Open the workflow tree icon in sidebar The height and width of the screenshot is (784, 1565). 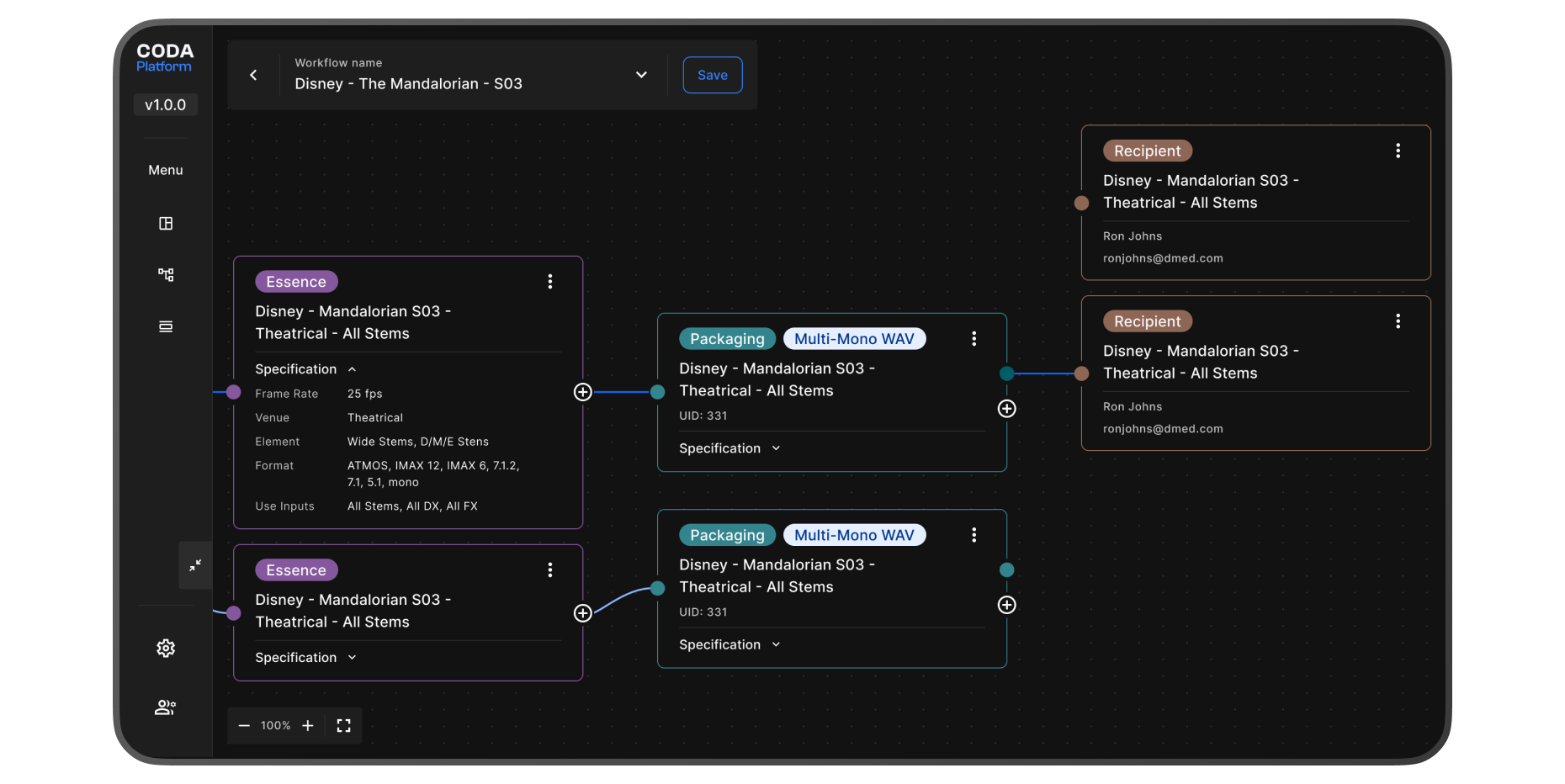coord(166,275)
